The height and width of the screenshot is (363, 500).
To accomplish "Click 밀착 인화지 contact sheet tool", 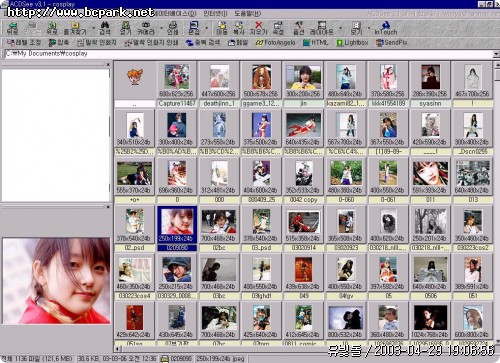I will tap(97, 43).
